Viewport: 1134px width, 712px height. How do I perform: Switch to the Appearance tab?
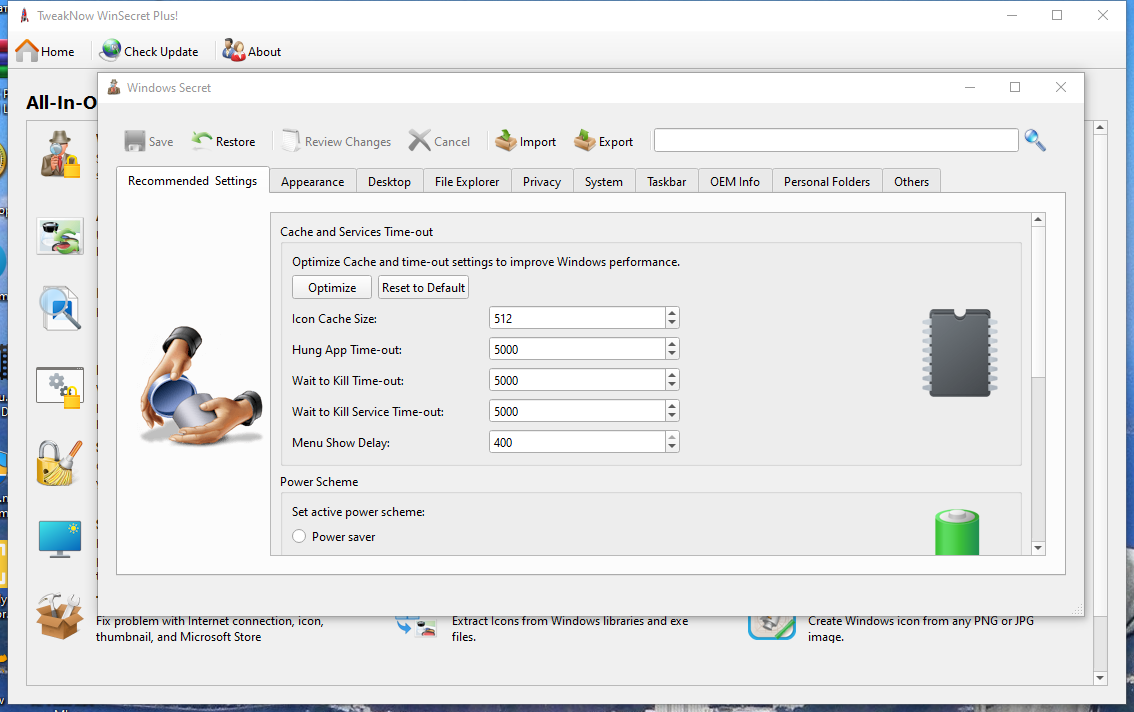[x=312, y=182]
